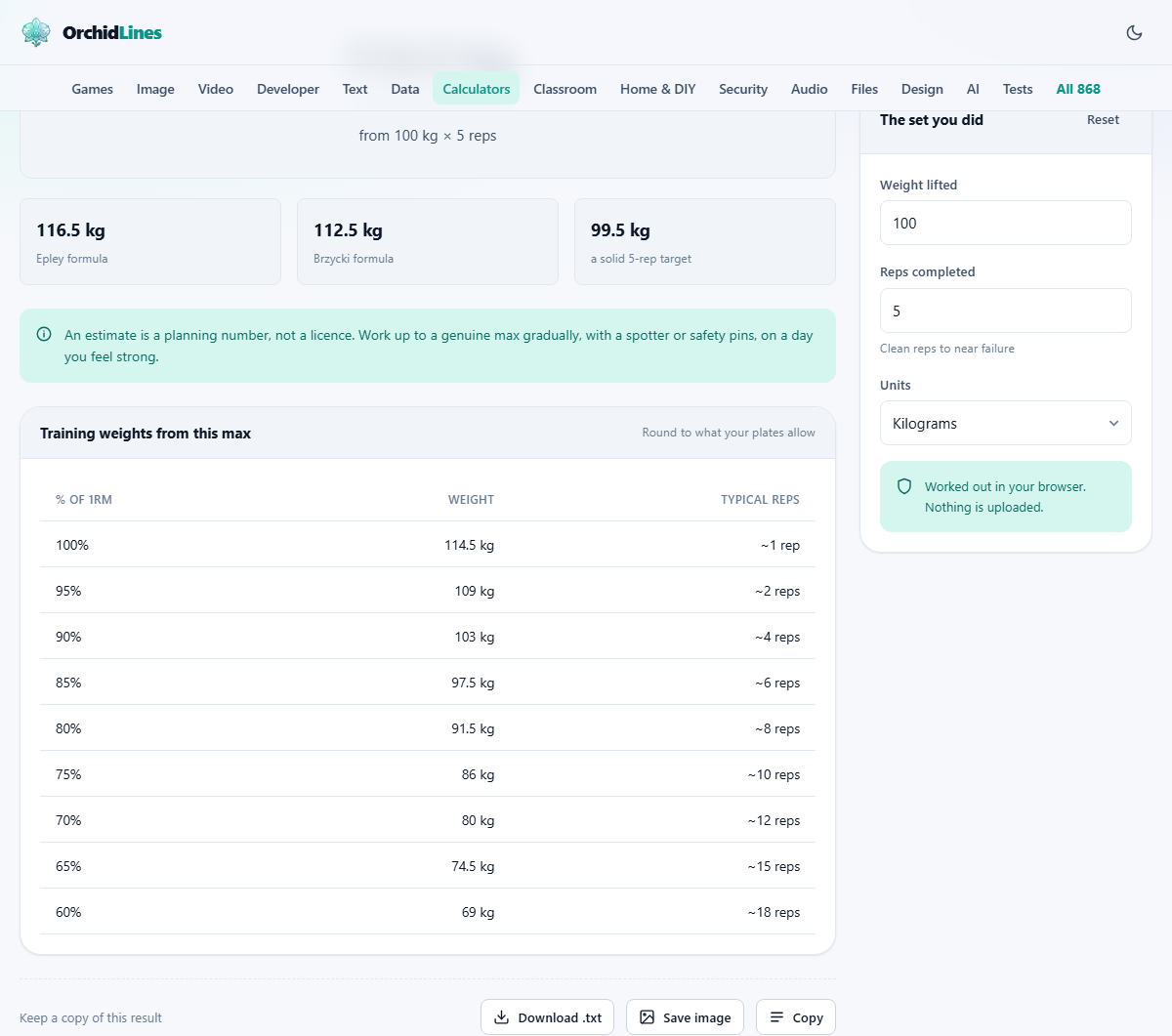Screen dimensions: 1172x1036
Task: Click the 99.5 kg 5-rep target card
Action: coord(705,242)
